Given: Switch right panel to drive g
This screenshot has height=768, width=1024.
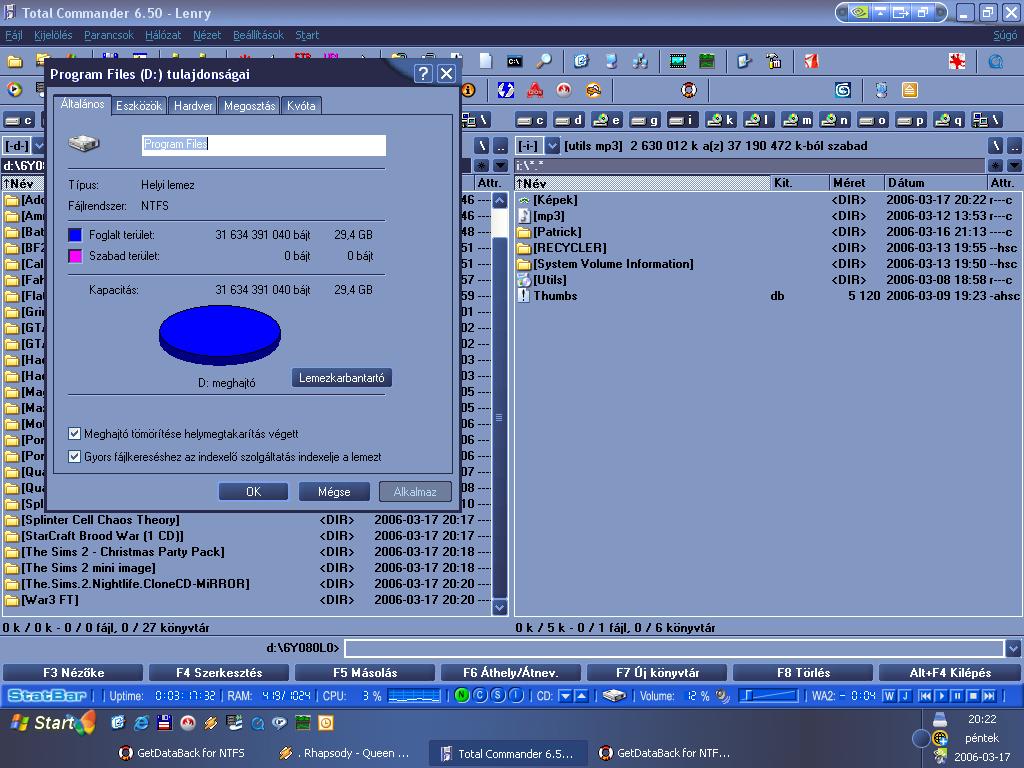Looking at the screenshot, I should tap(645, 120).
